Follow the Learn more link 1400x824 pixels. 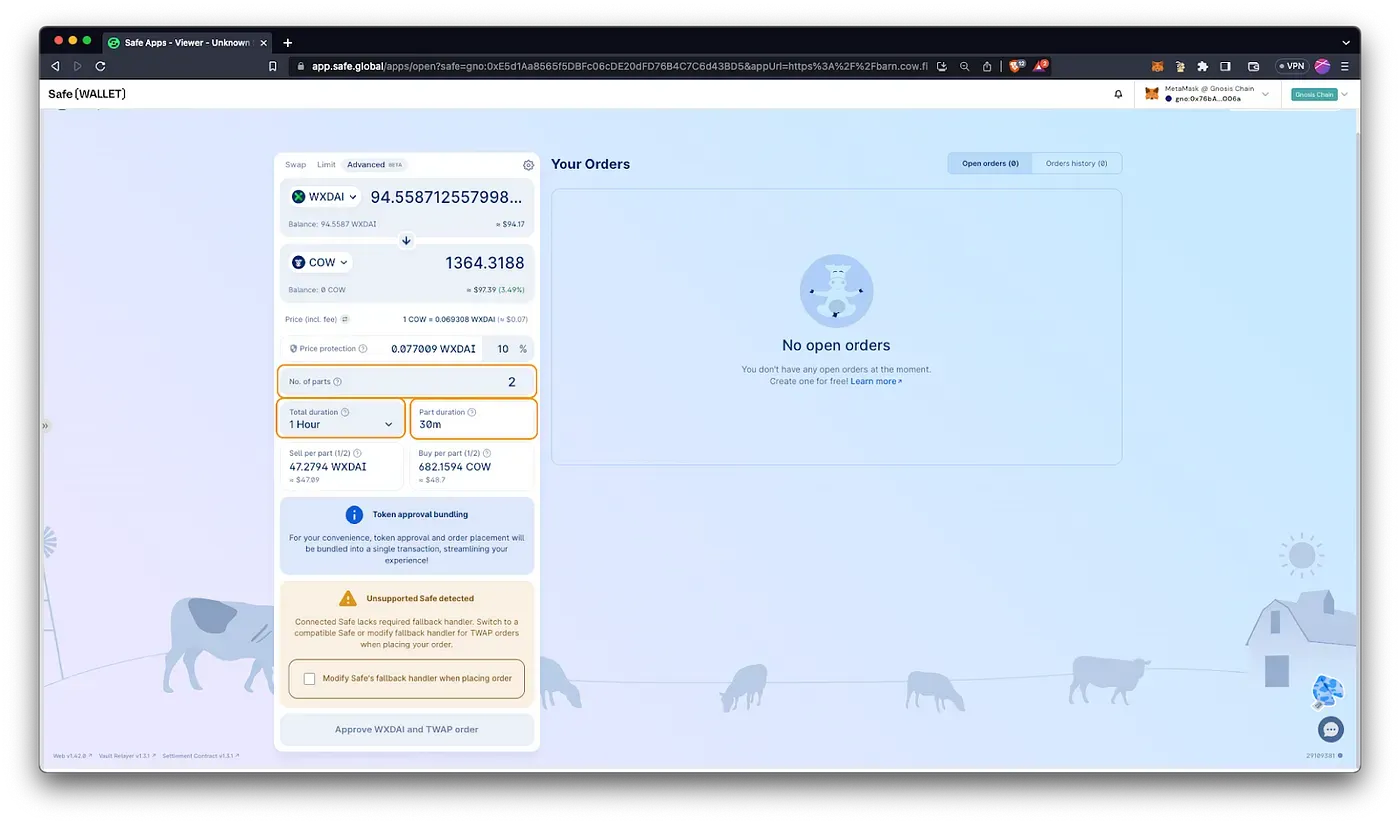876,381
